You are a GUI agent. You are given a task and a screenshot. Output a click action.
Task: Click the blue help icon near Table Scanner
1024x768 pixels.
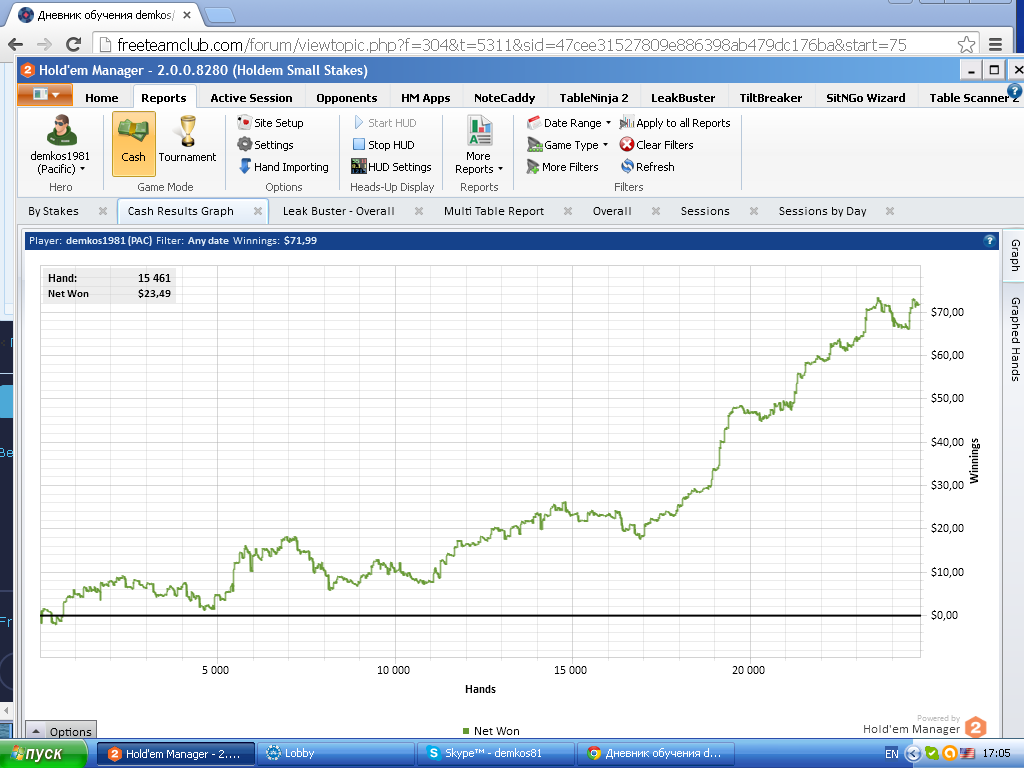tap(1015, 91)
